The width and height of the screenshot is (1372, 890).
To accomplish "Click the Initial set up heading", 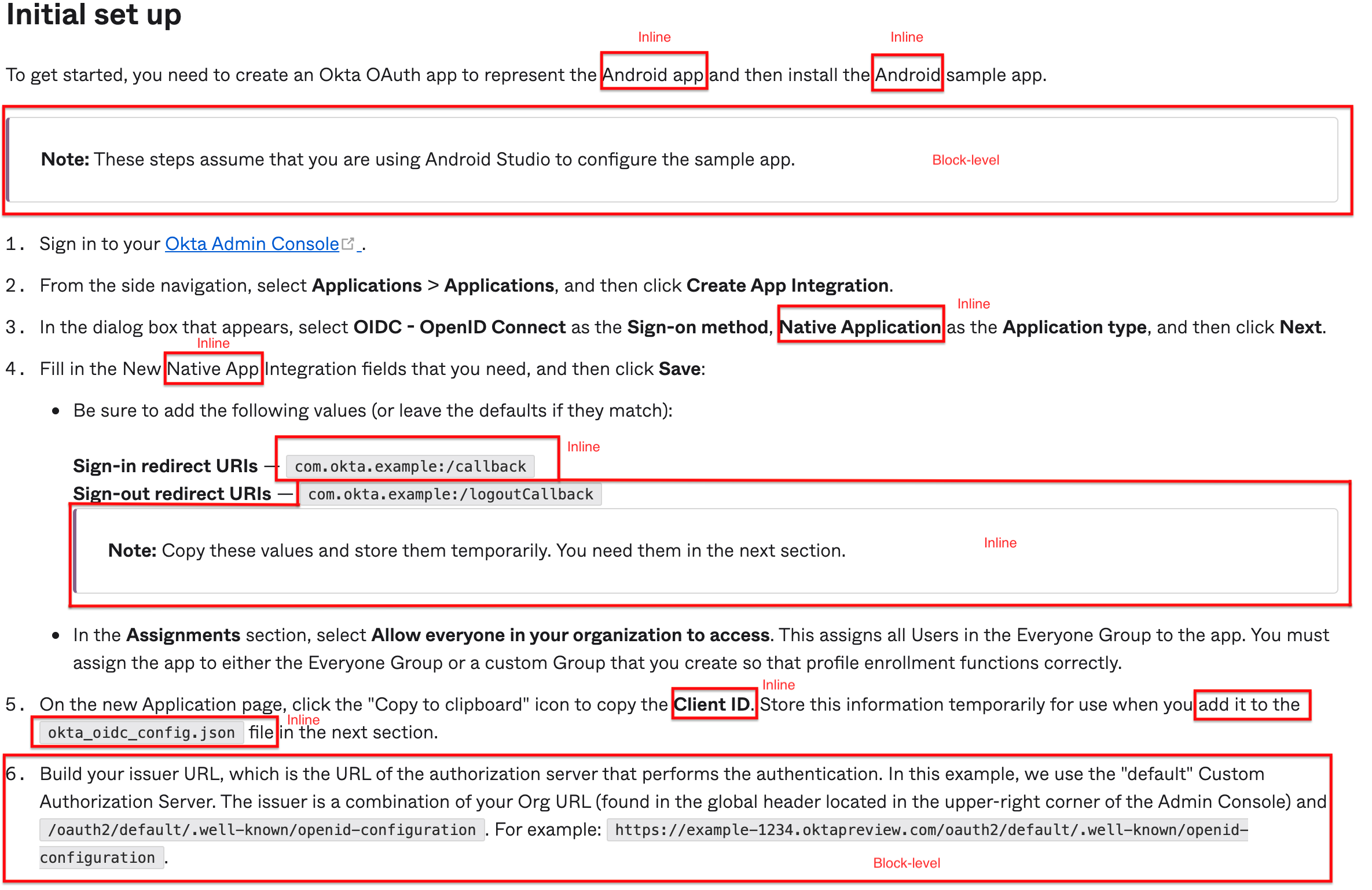I will click(x=94, y=15).
